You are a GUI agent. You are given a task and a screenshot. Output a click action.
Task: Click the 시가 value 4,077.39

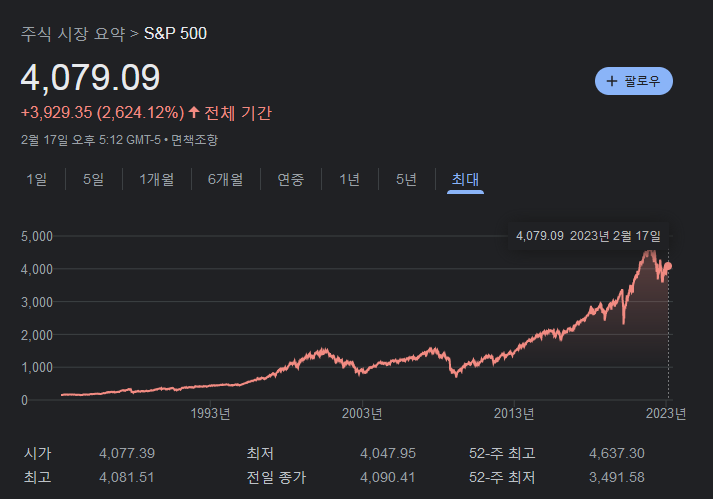click(x=127, y=454)
